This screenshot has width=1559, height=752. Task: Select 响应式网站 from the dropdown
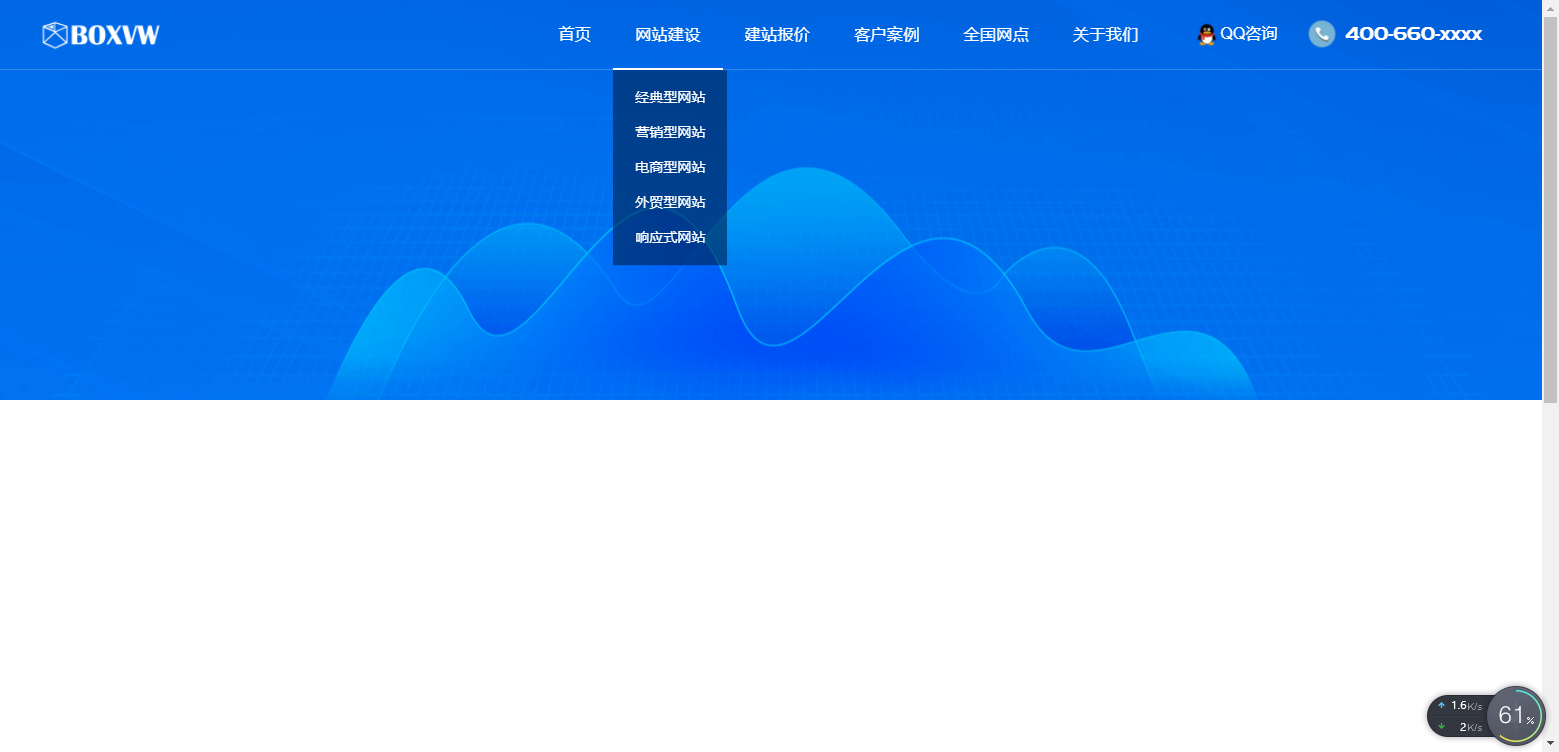pyautogui.click(x=670, y=237)
